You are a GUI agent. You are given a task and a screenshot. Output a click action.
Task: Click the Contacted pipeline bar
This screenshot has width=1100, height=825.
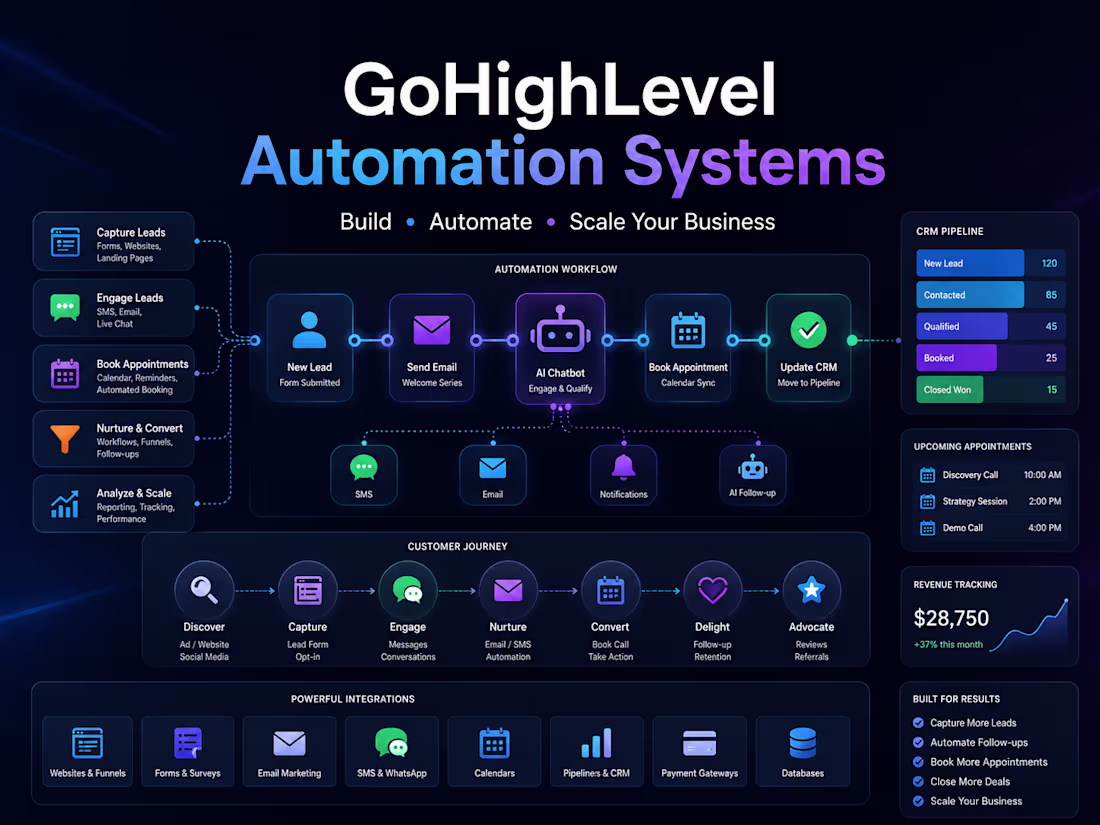point(970,295)
